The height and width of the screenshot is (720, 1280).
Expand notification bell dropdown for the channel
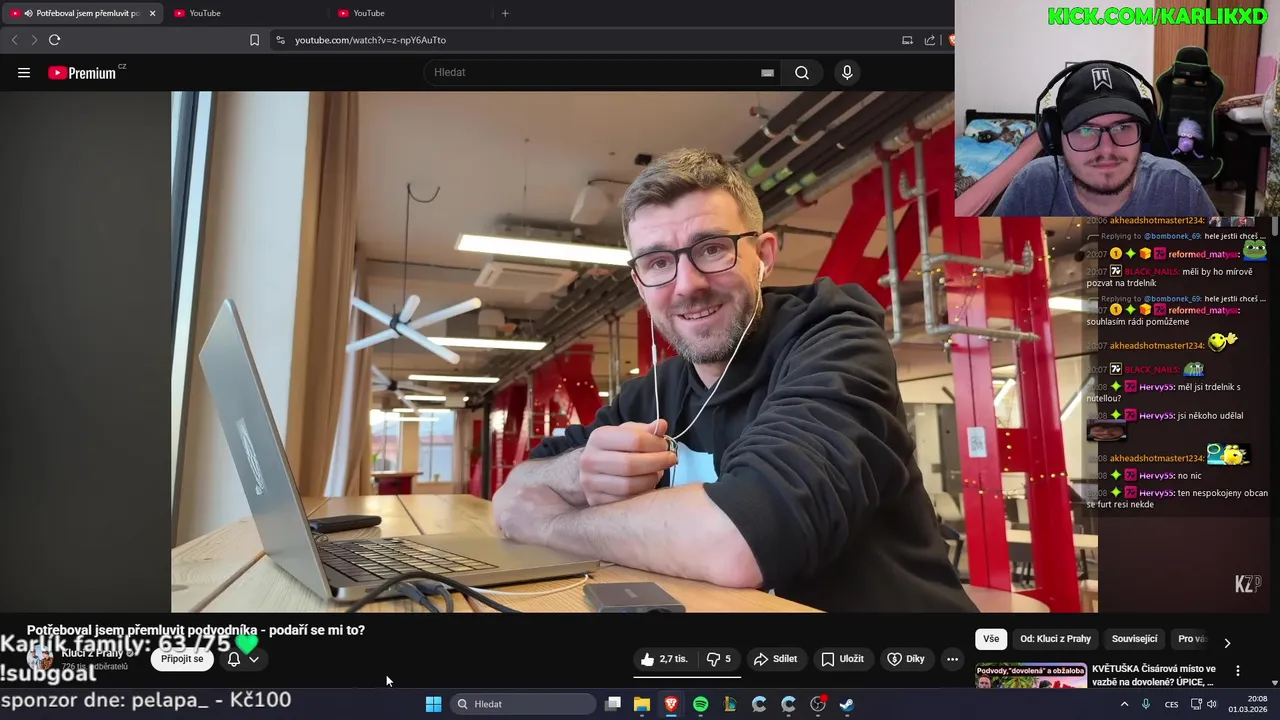(242, 659)
